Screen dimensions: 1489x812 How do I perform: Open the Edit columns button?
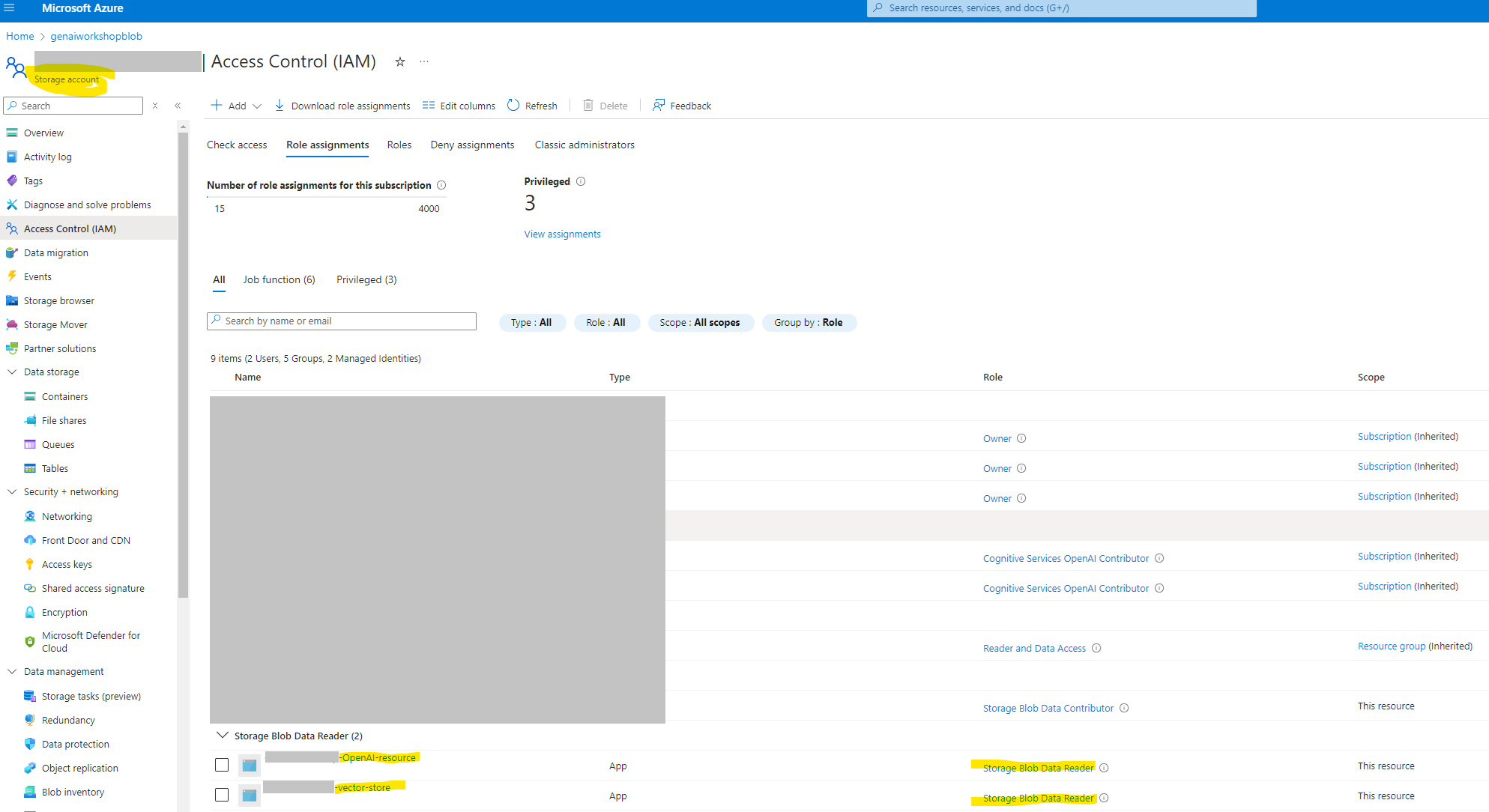[x=459, y=106]
